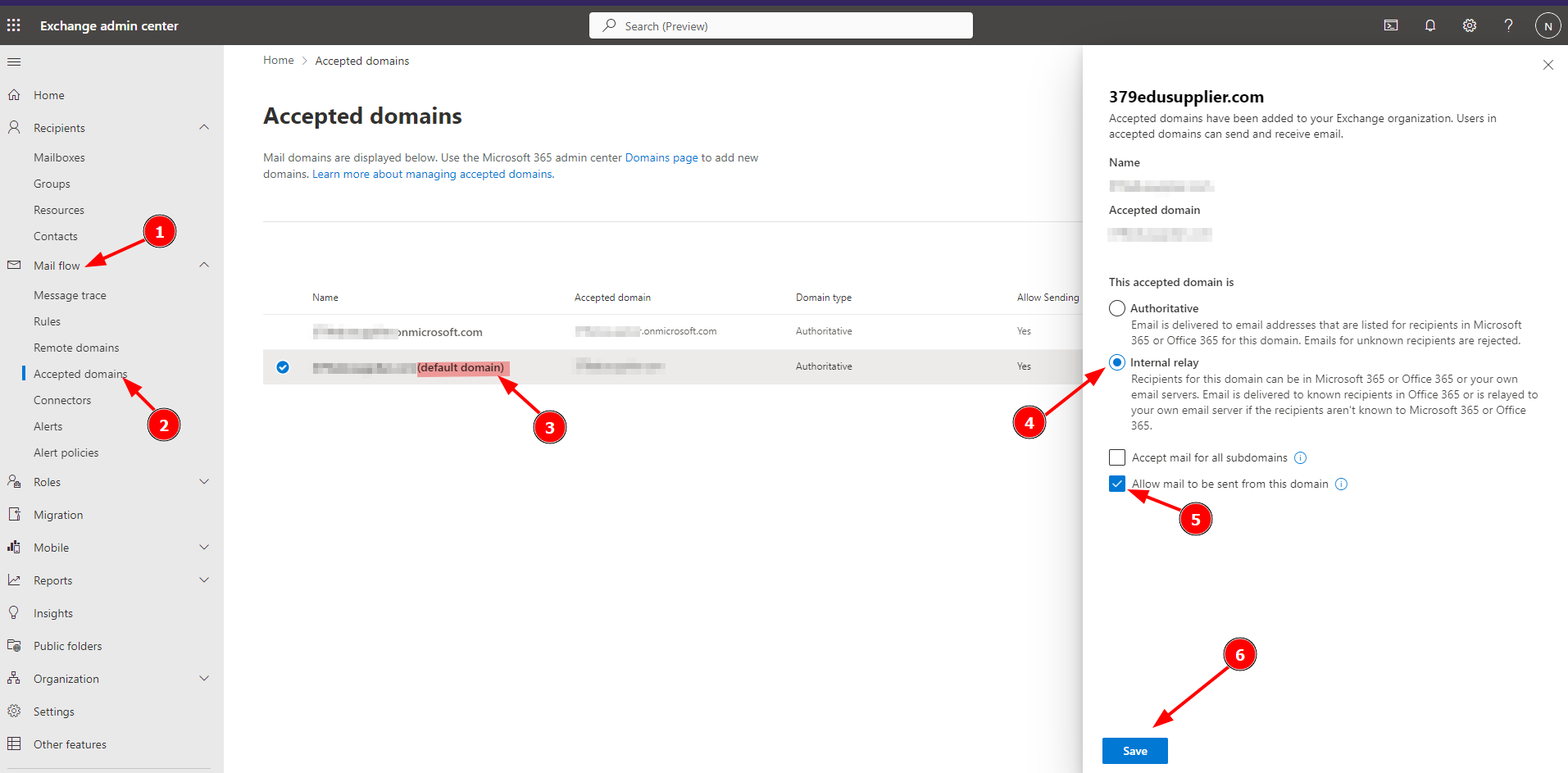This screenshot has height=773, width=1568.
Task: Open the Microsoft 365 app launcher
Action: point(13,25)
